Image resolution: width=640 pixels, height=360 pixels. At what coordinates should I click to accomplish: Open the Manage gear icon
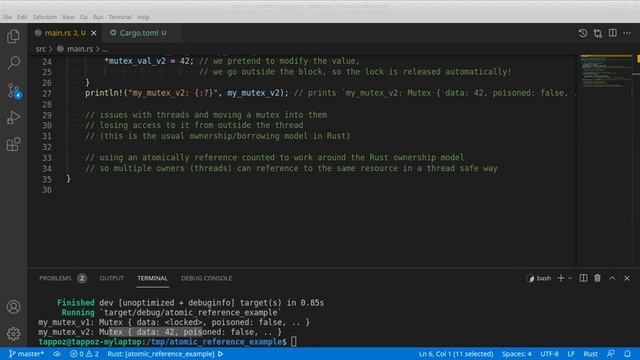point(13,333)
